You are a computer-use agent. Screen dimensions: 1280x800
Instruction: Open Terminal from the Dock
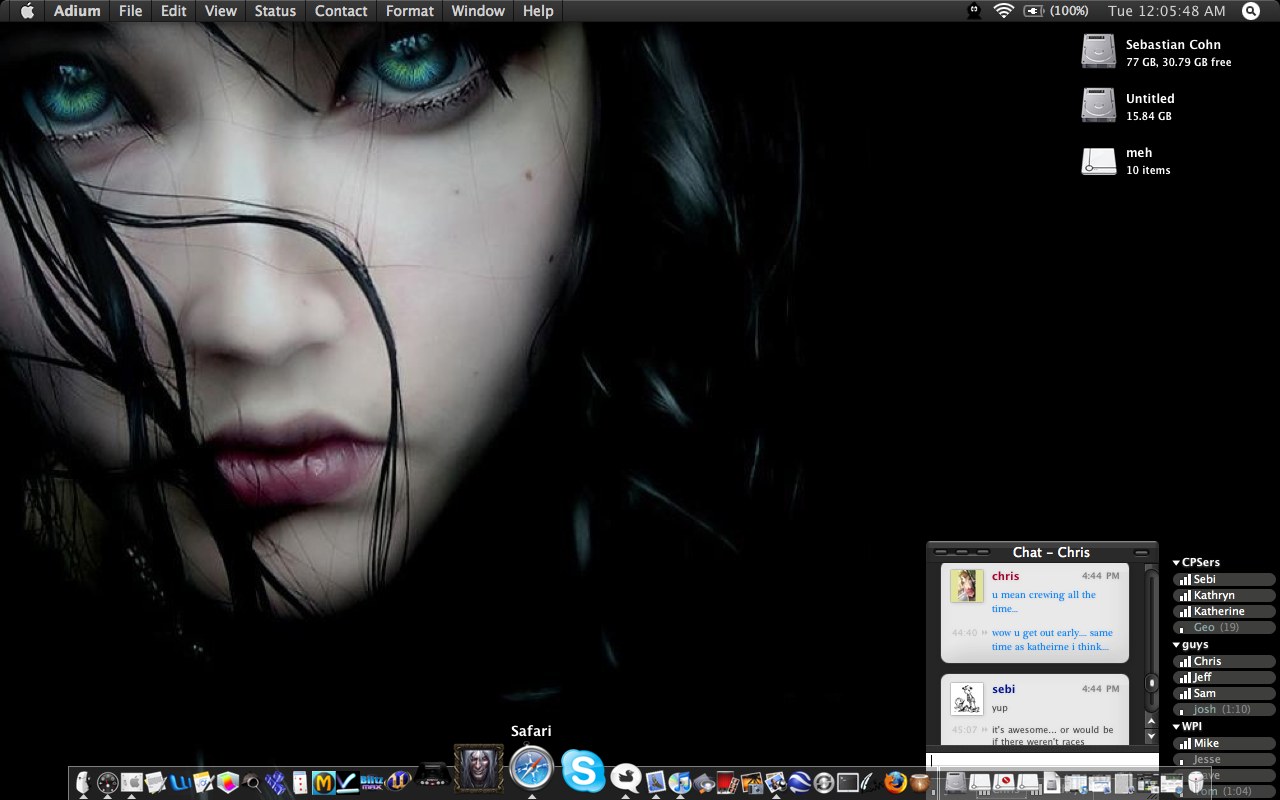(847, 783)
